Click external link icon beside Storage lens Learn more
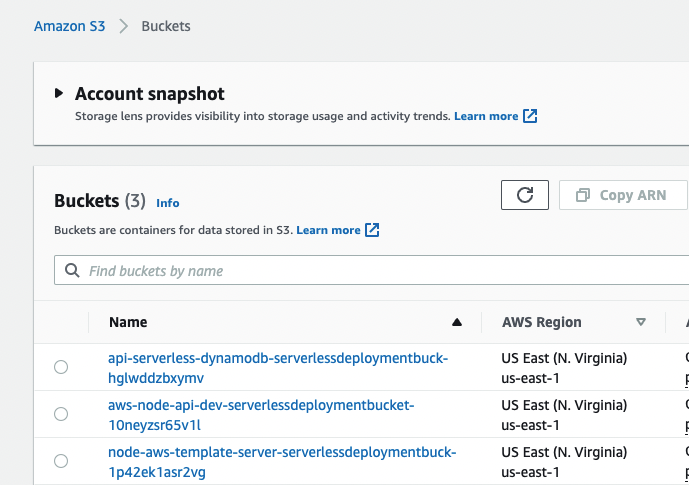Viewport: 689px width, 485px height. click(x=530, y=116)
